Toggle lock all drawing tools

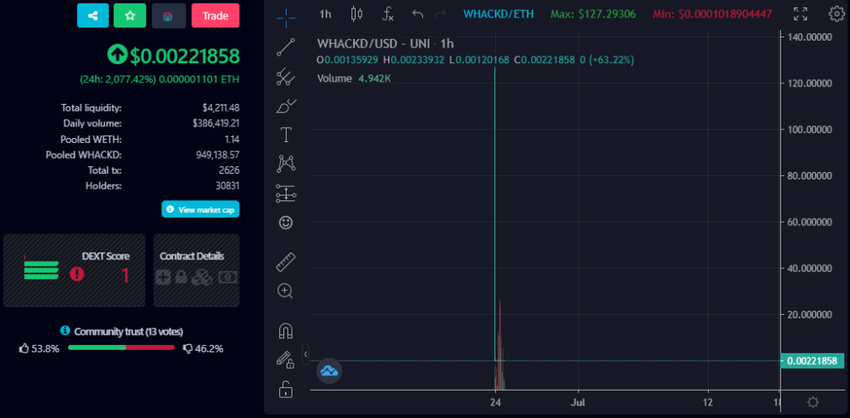point(286,389)
